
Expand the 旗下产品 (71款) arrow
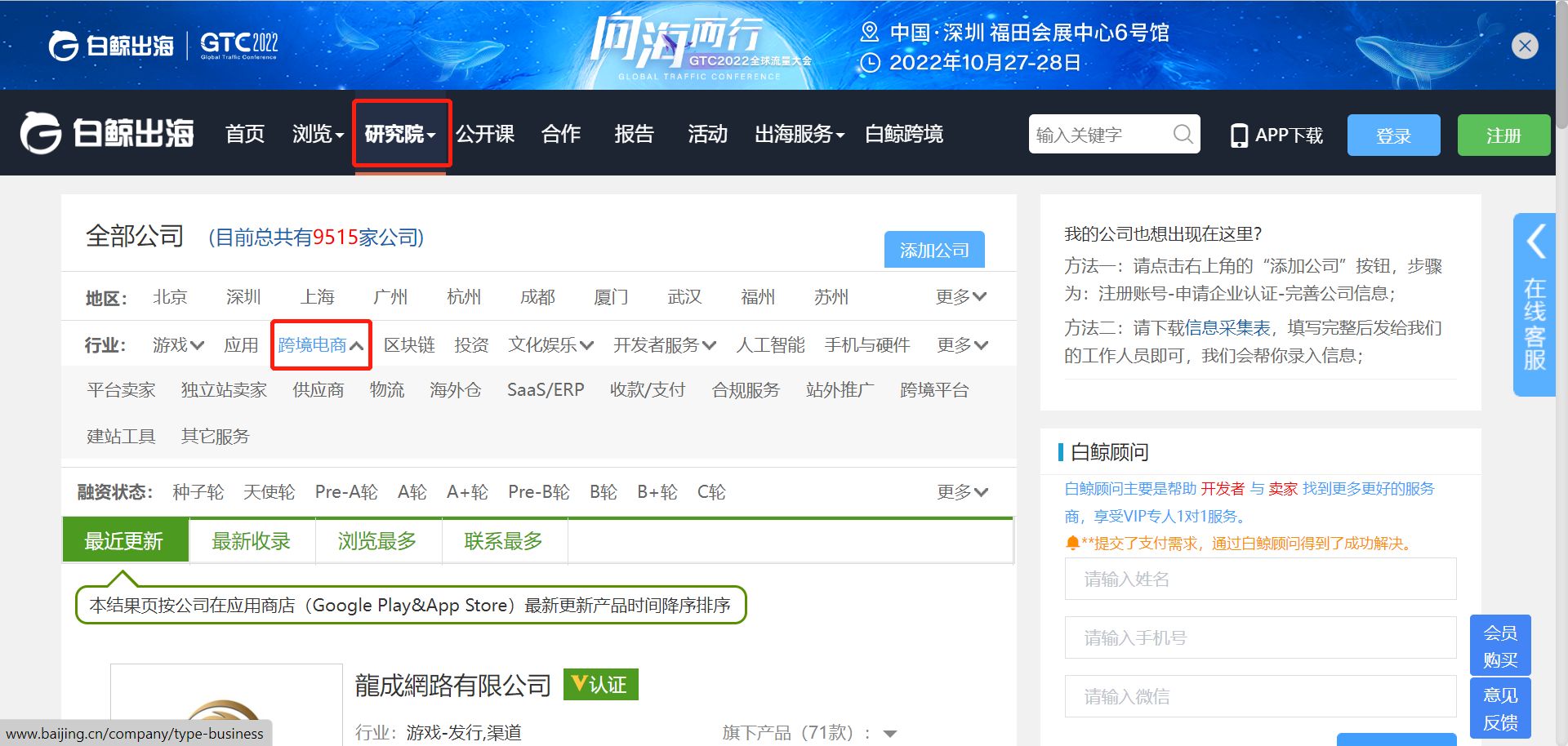tap(890, 734)
